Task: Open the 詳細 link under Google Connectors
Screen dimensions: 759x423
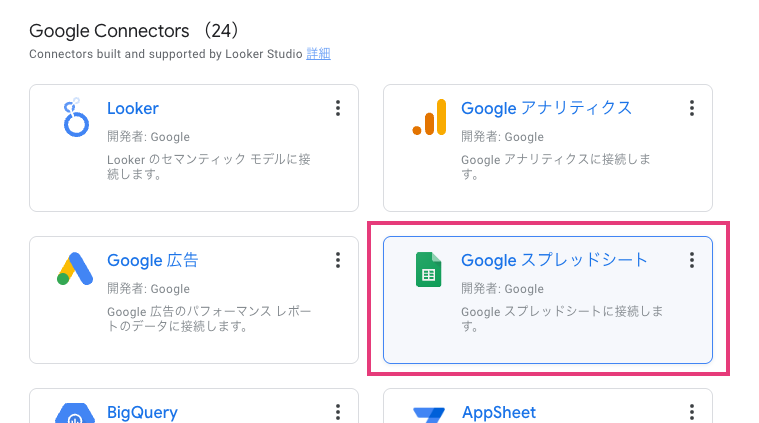Action: (318, 54)
